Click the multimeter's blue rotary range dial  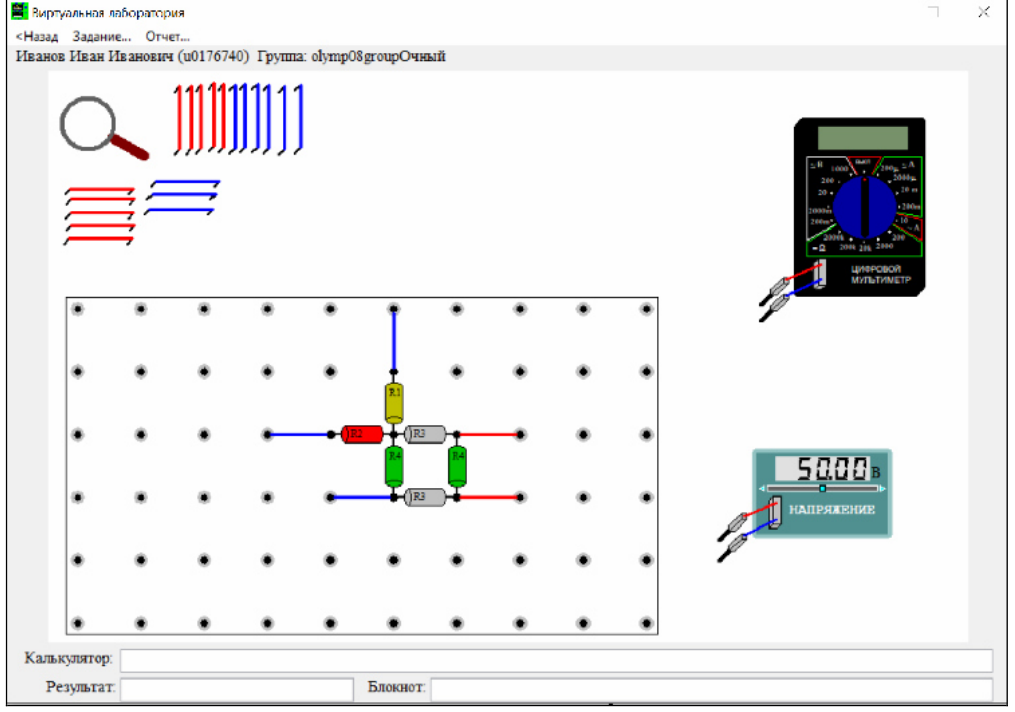[864, 207]
